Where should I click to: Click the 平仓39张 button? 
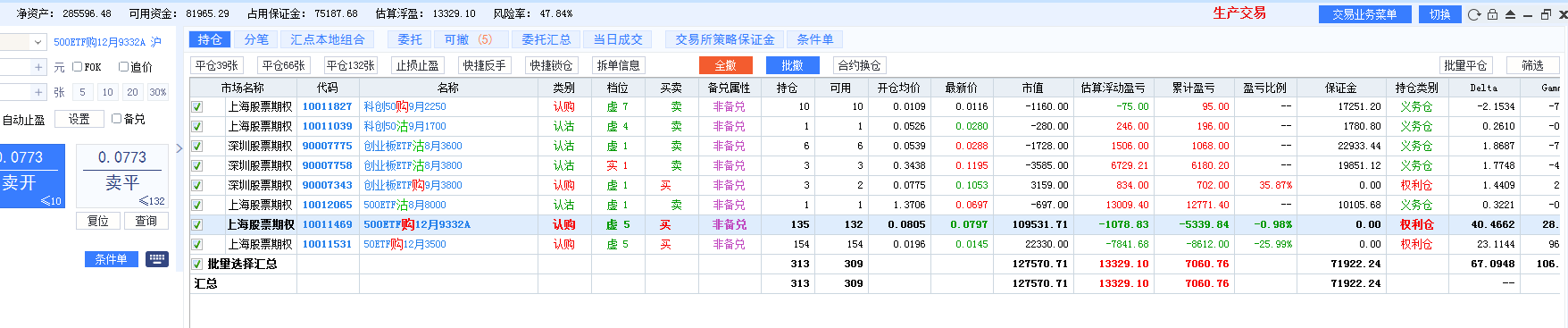click(x=217, y=65)
